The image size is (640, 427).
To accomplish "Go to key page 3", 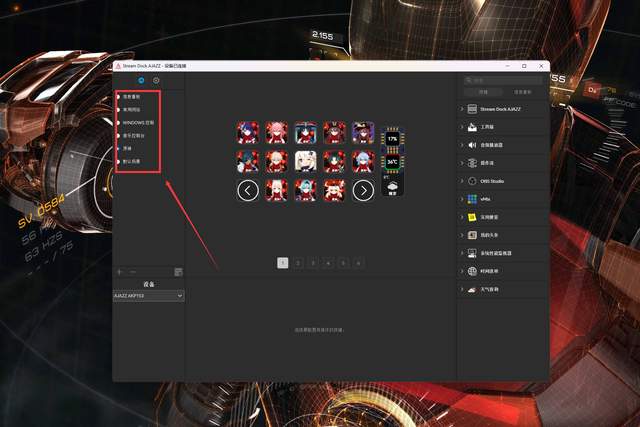I will click(313, 263).
